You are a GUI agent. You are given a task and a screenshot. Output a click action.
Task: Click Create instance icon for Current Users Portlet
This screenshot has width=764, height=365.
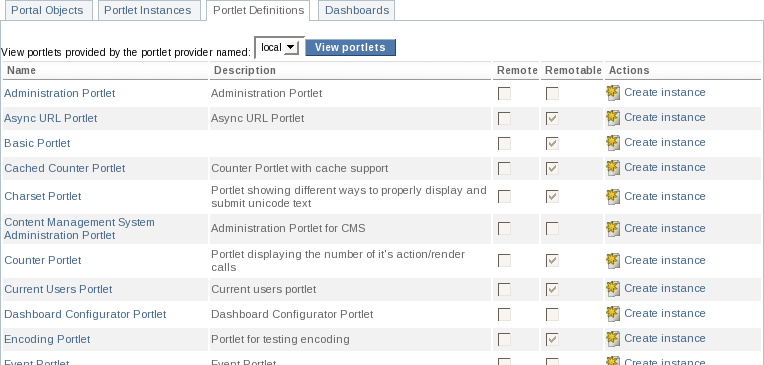pos(613,288)
